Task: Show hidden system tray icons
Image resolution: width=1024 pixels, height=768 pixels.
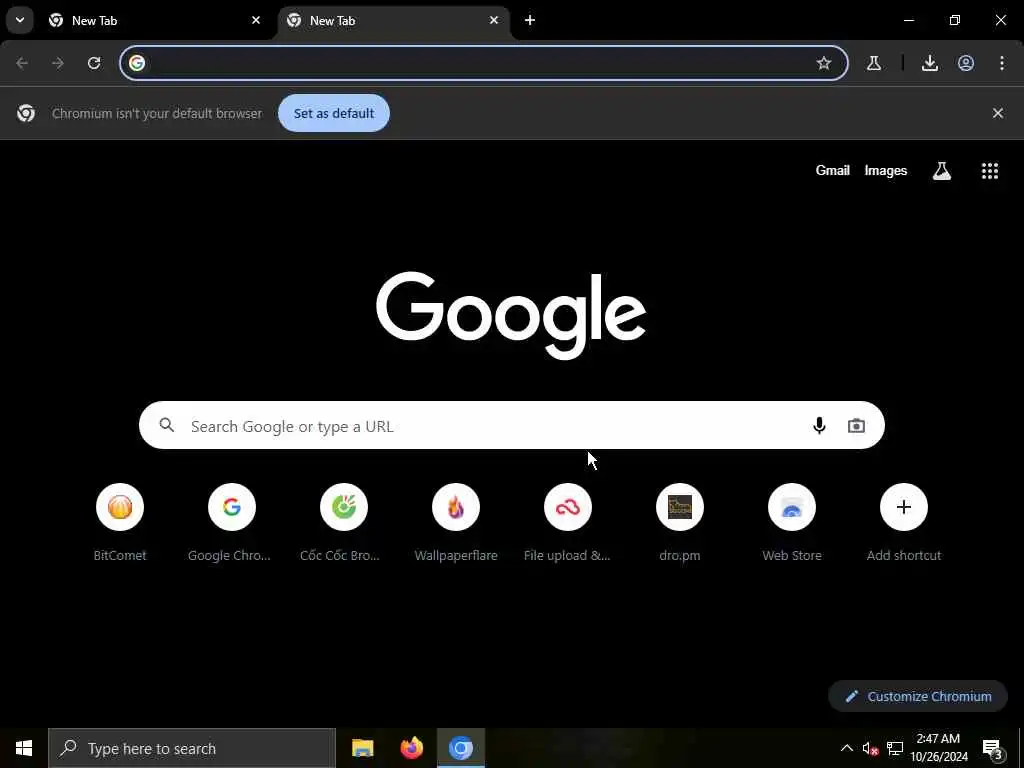Action: point(846,748)
